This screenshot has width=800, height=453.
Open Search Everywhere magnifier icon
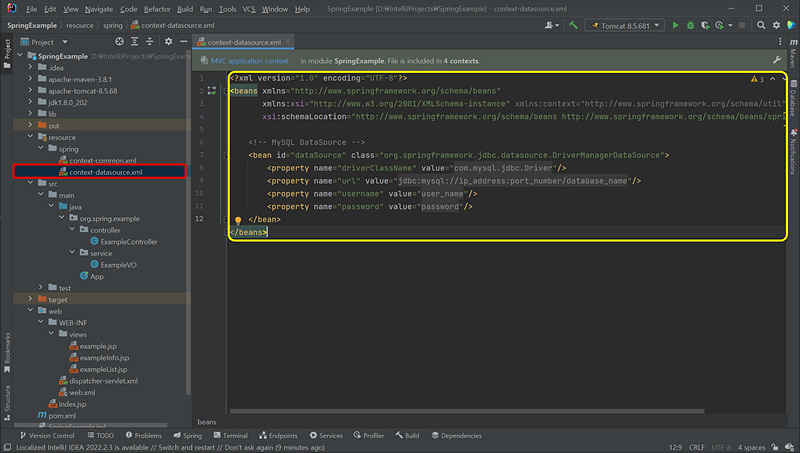[761, 25]
